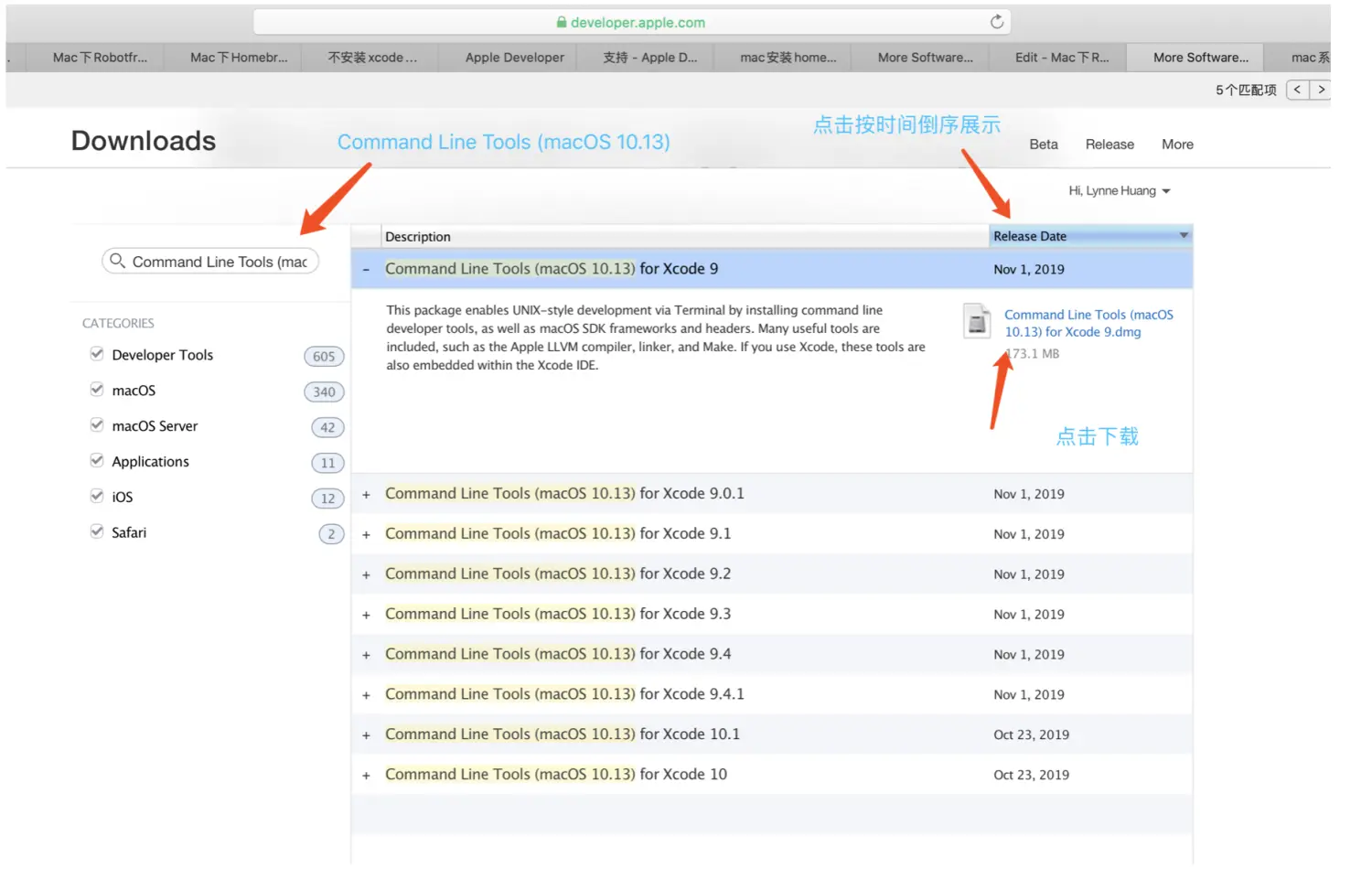This screenshot has width=1372, height=879.
Task: Click the developer.apple.com address bar
Action: 631,22
